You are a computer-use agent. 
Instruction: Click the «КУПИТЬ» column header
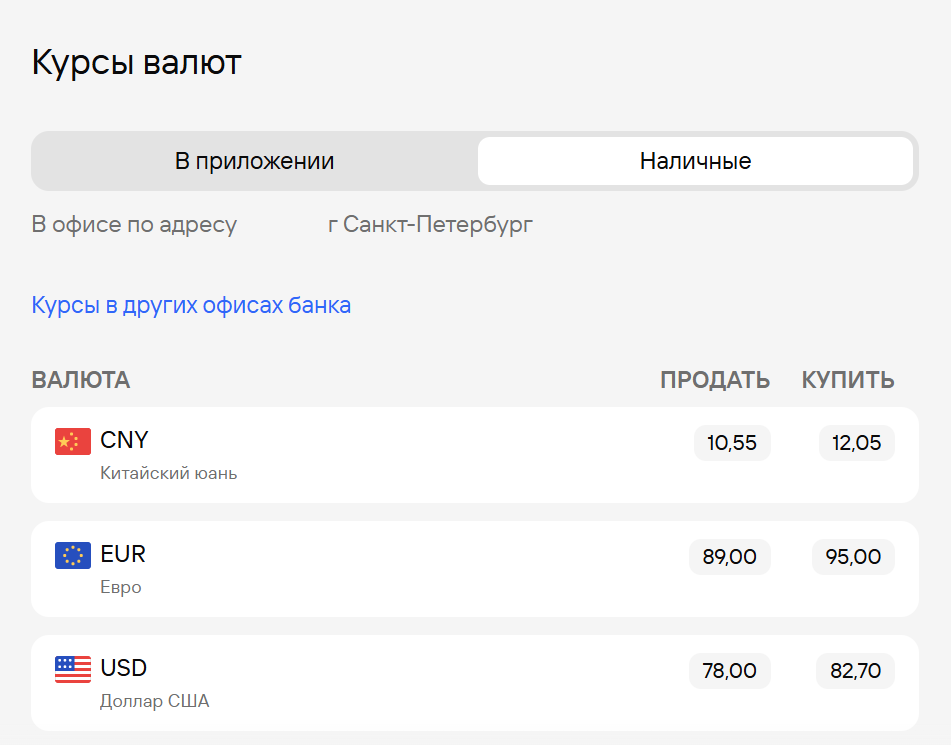pyautogui.click(x=848, y=380)
